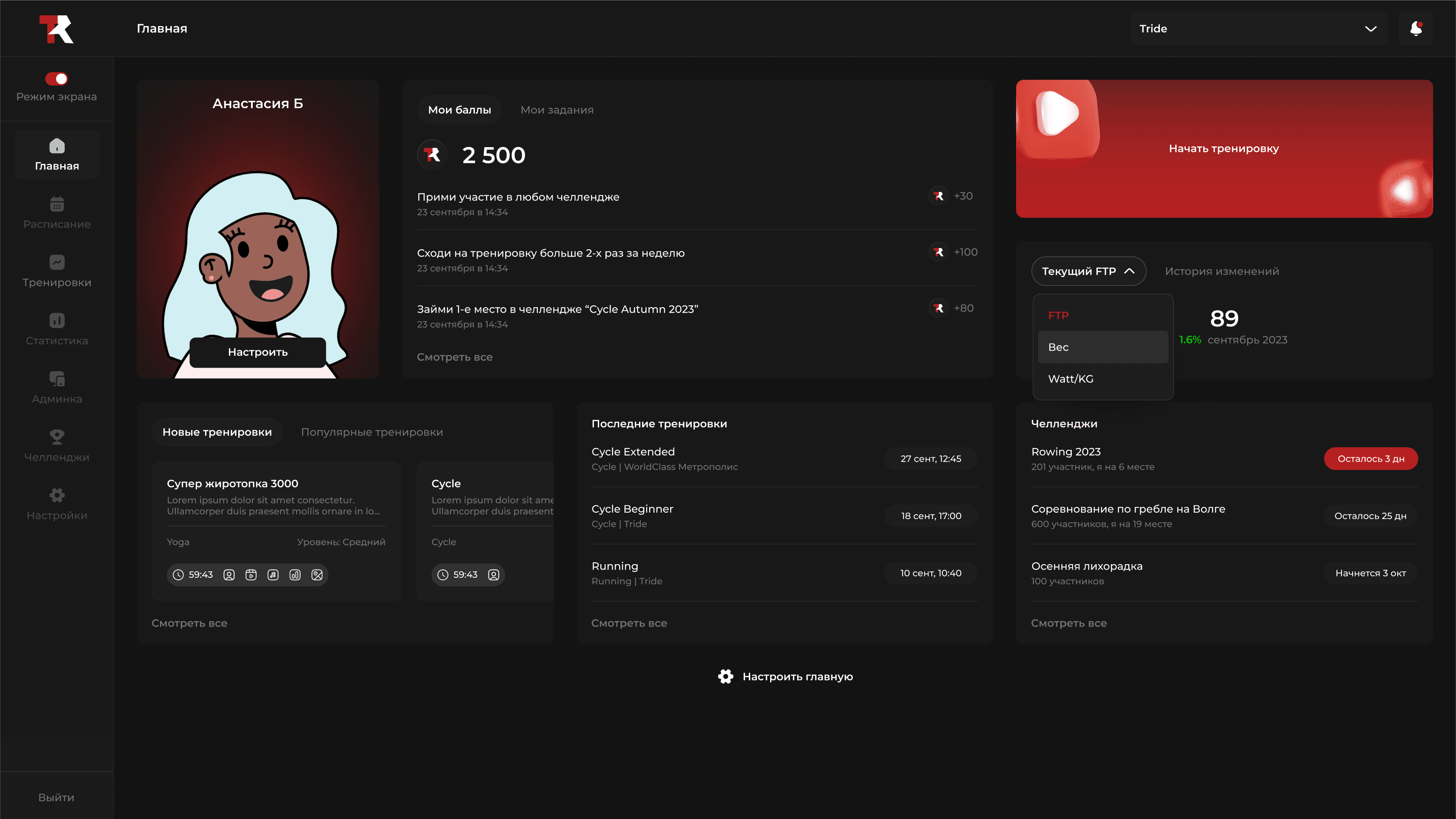Click the Начнется 3 окт badge
Image resolution: width=1456 pixels, height=819 pixels.
1370,573
